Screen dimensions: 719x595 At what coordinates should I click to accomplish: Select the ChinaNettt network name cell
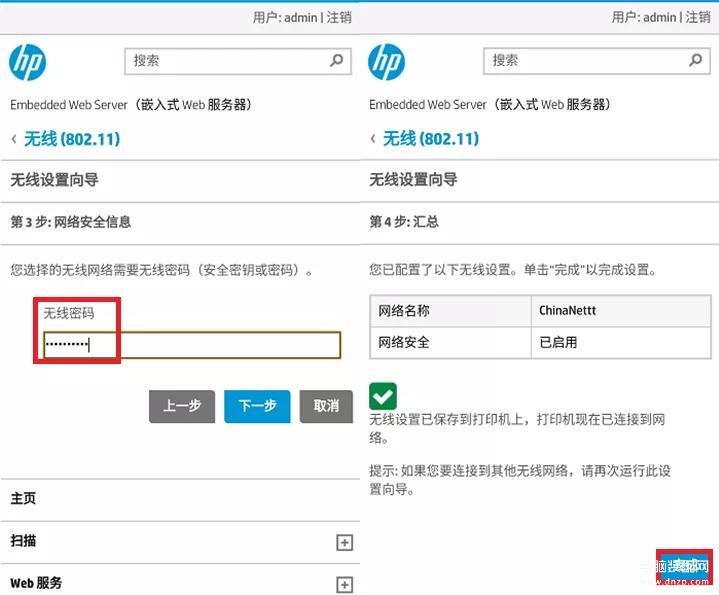621,311
